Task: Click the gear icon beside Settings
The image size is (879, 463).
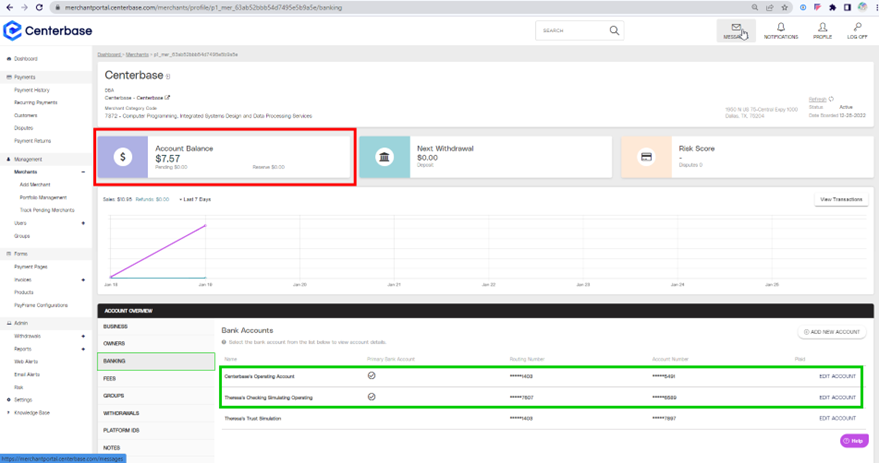Action: tap(8, 400)
